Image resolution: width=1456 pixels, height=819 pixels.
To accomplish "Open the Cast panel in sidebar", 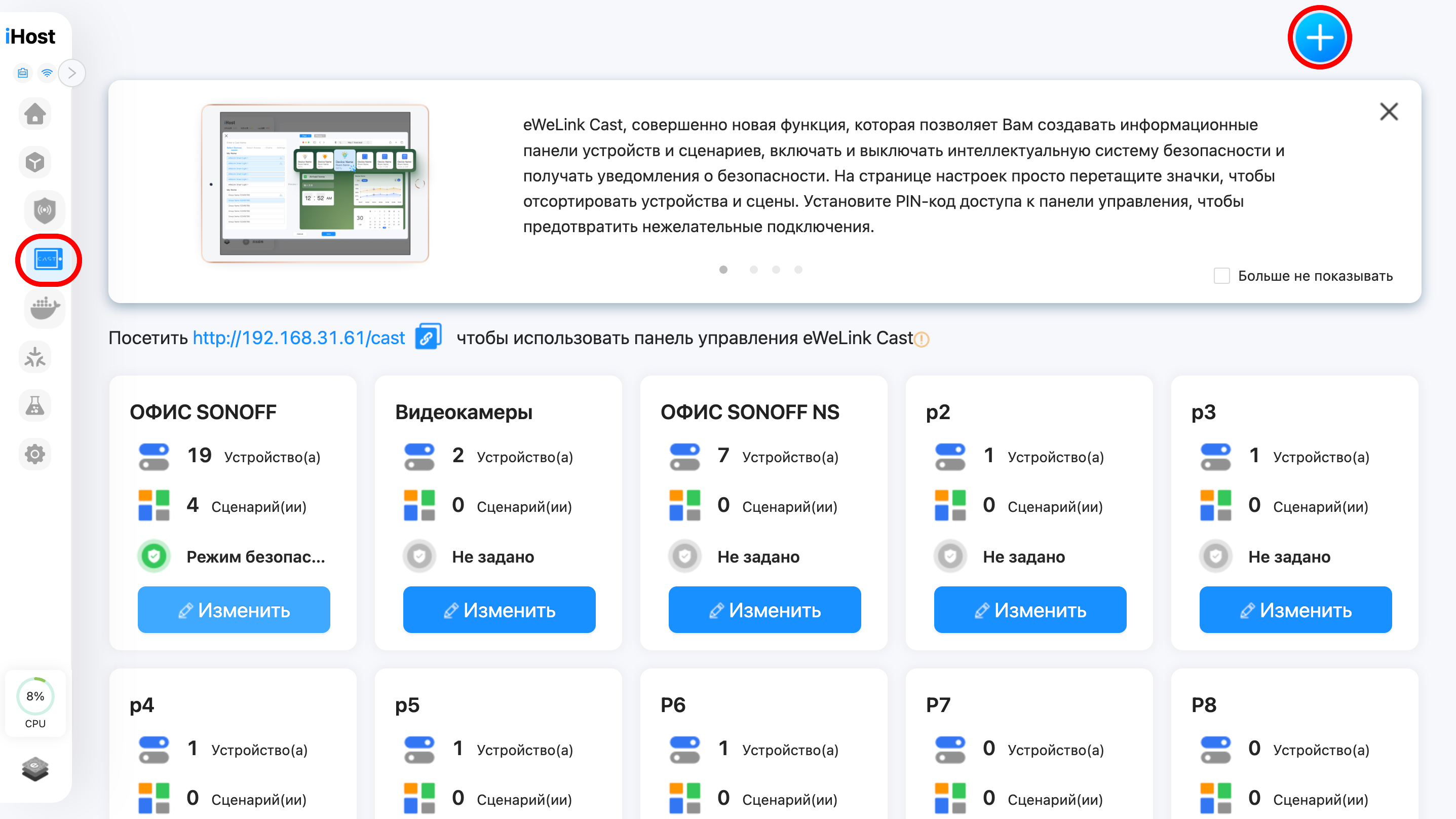I will click(x=48, y=259).
